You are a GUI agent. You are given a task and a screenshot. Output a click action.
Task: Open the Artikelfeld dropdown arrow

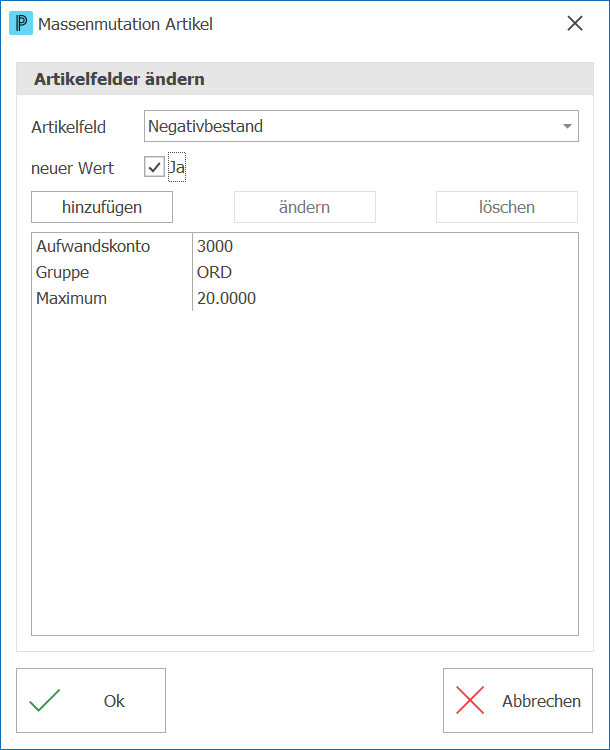coord(567,126)
